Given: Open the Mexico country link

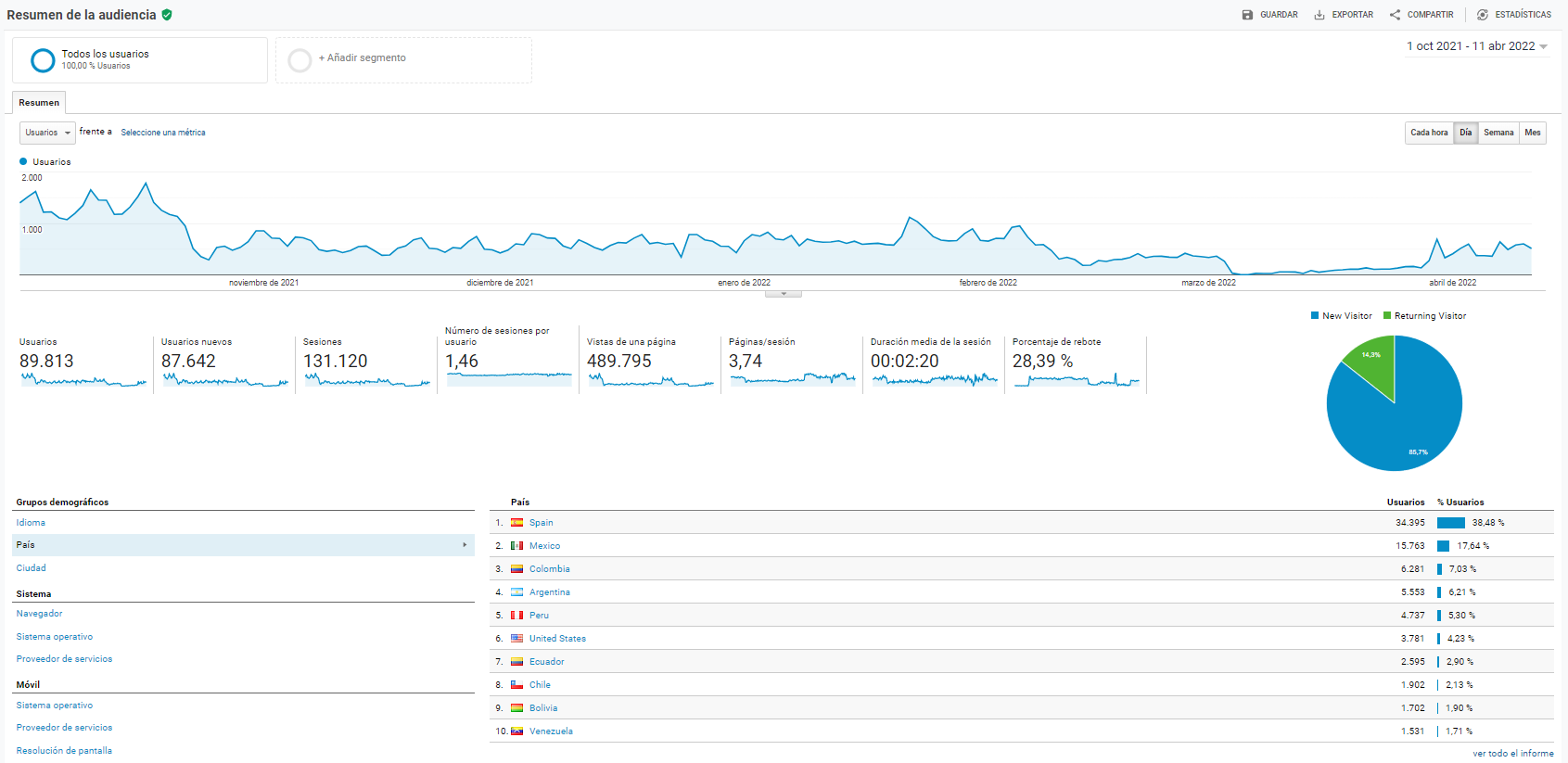Looking at the screenshot, I should (x=544, y=546).
